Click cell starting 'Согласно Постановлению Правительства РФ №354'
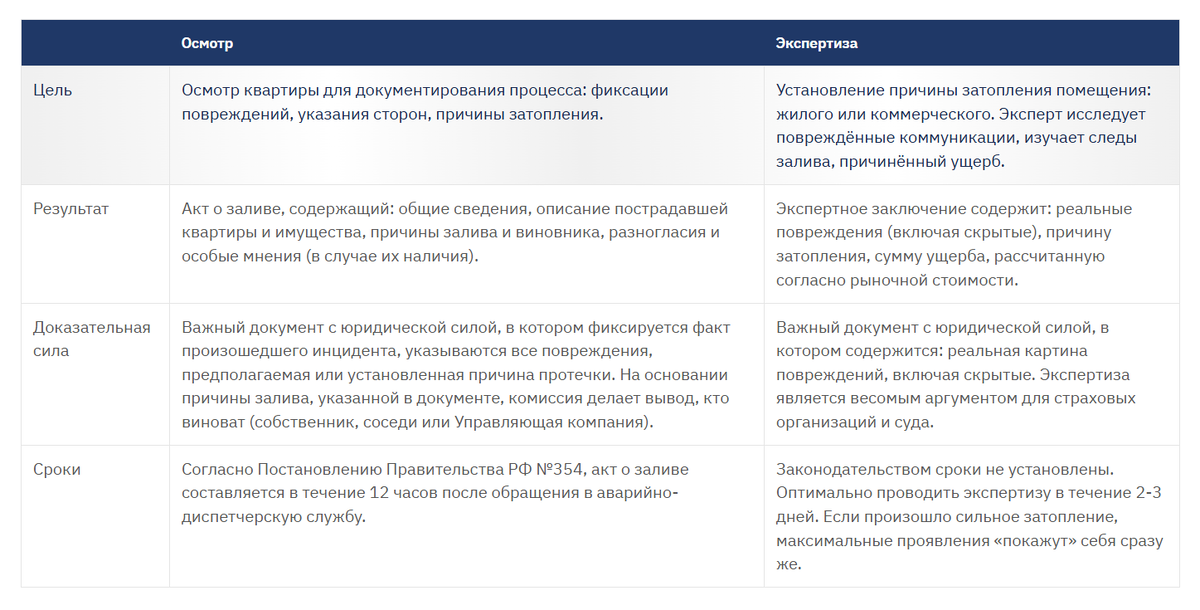This screenshot has width=1200, height=610. [466, 516]
